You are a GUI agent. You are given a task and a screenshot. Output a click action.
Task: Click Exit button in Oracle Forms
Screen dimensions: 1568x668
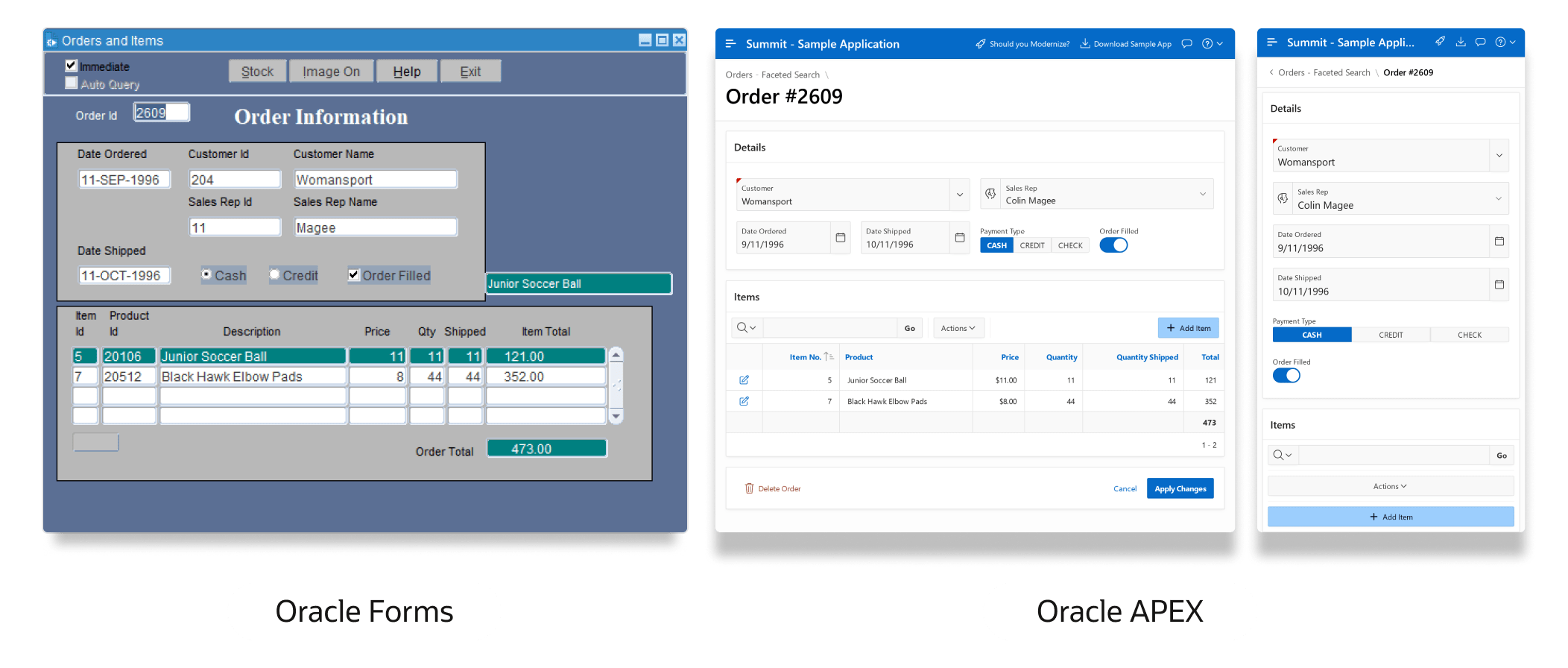click(470, 72)
